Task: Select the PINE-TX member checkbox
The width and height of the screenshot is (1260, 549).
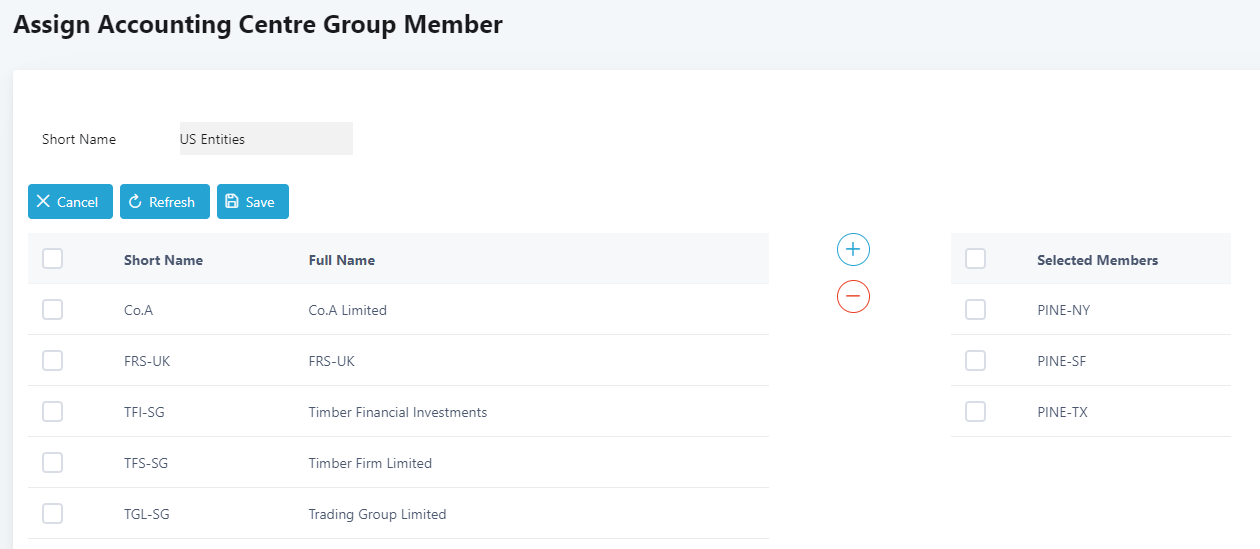Action: [x=975, y=412]
